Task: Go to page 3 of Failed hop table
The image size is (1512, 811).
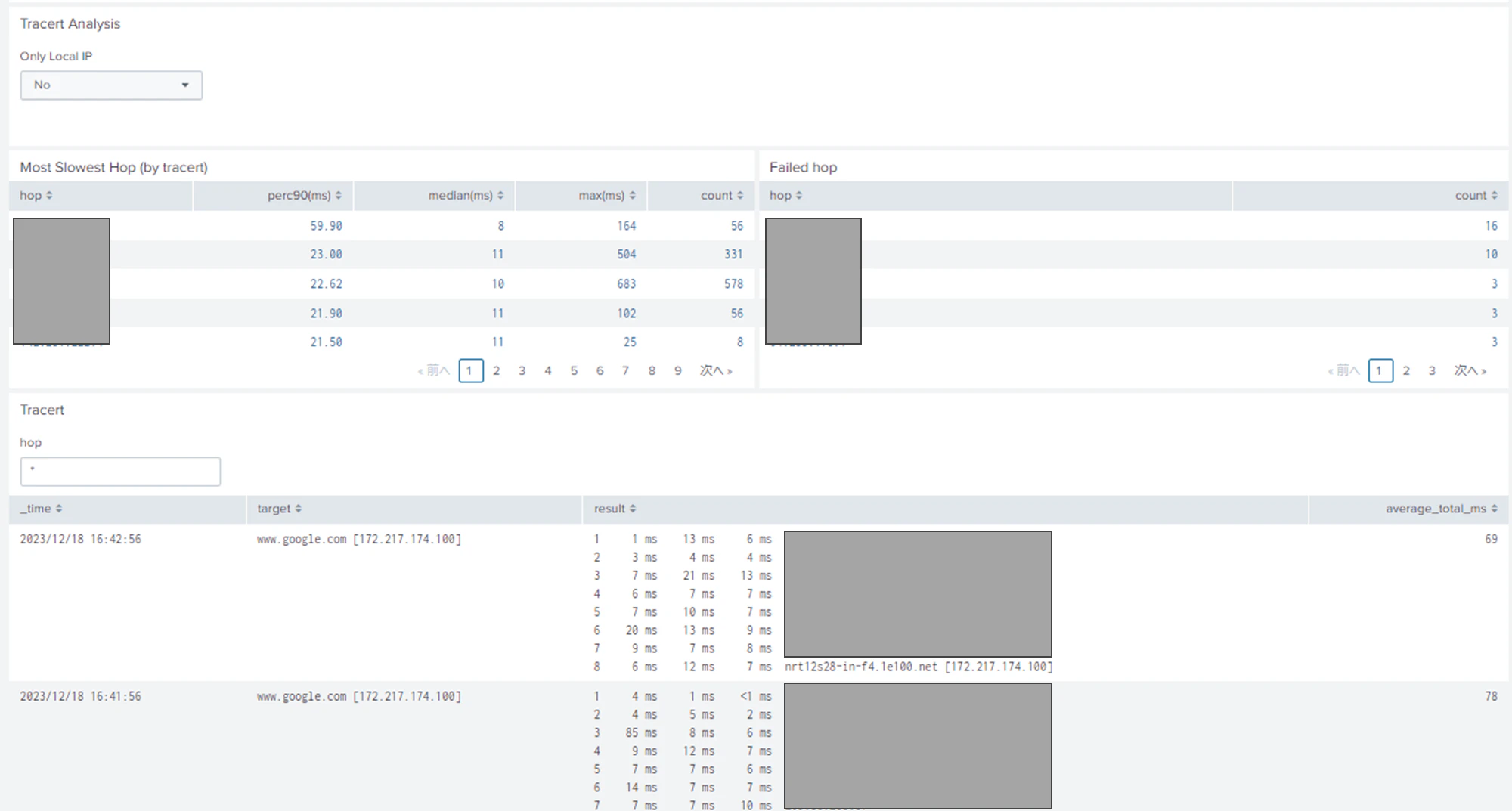Action: click(1432, 370)
